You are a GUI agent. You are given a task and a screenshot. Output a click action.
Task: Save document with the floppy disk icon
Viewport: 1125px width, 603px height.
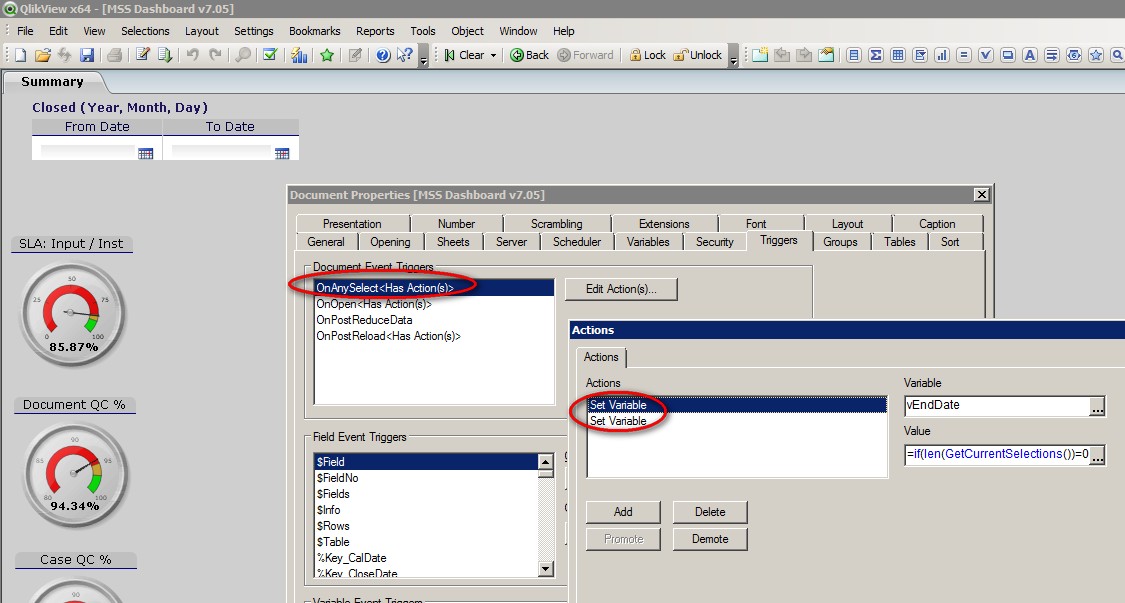click(87, 55)
